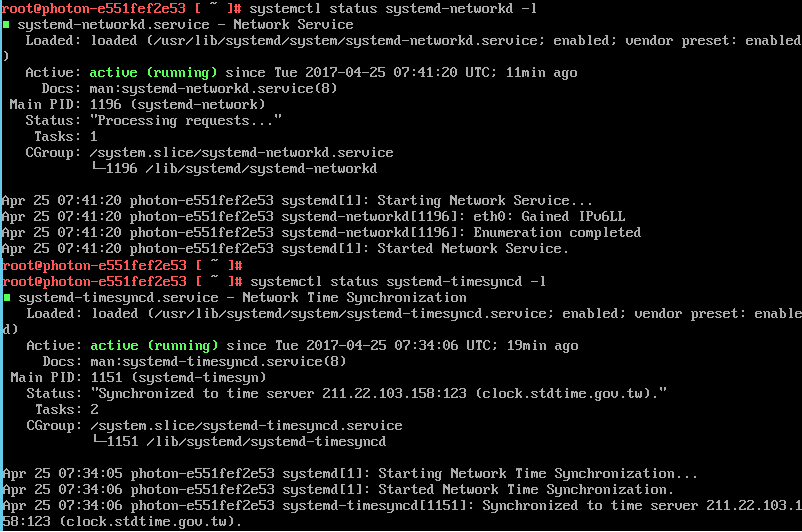Click the CGroup tree branch before 1151
The height and width of the screenshot is (532, 802).
point(98,440)
